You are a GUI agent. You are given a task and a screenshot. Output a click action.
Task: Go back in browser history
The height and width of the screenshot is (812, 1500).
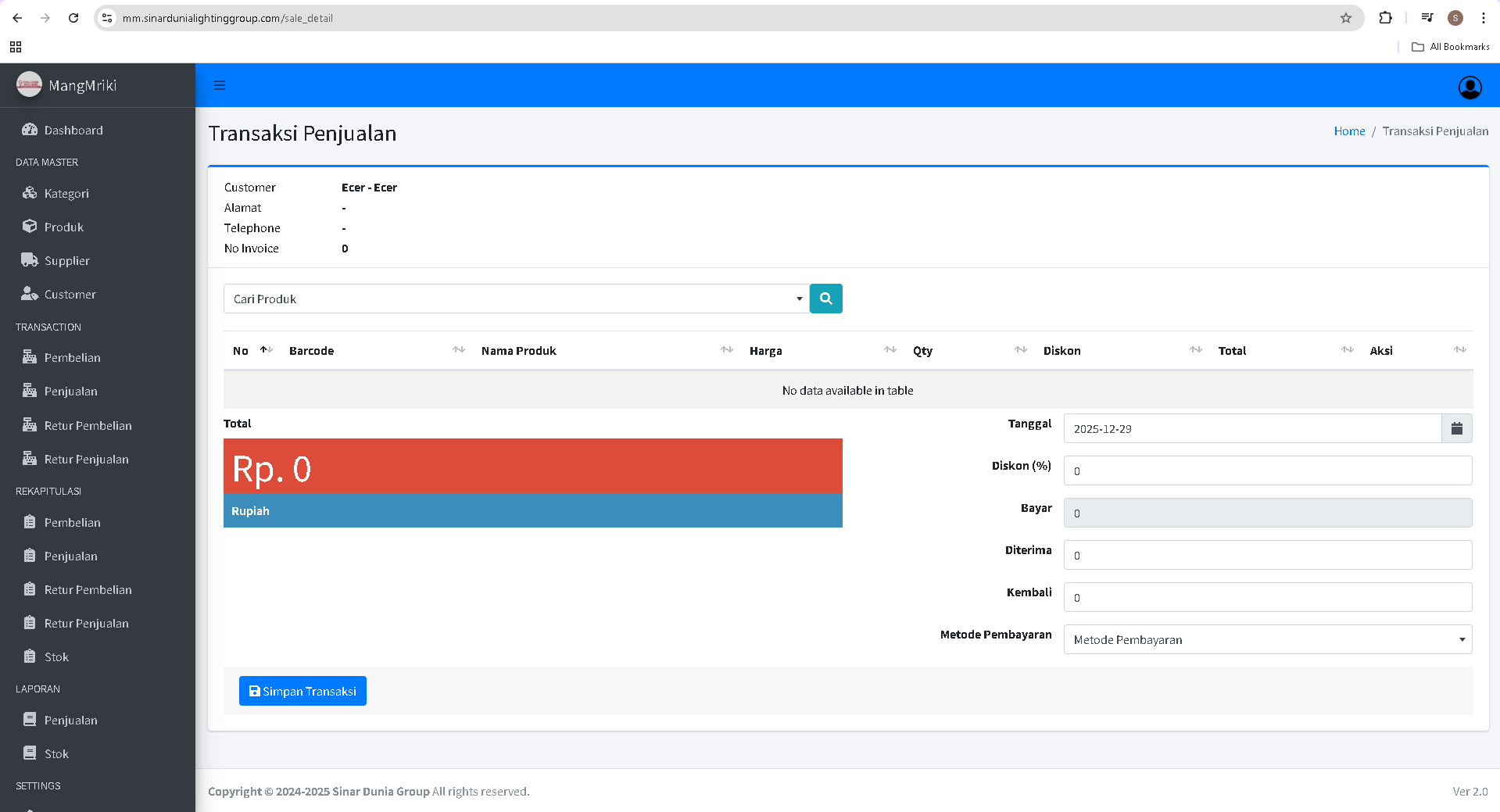17,18
